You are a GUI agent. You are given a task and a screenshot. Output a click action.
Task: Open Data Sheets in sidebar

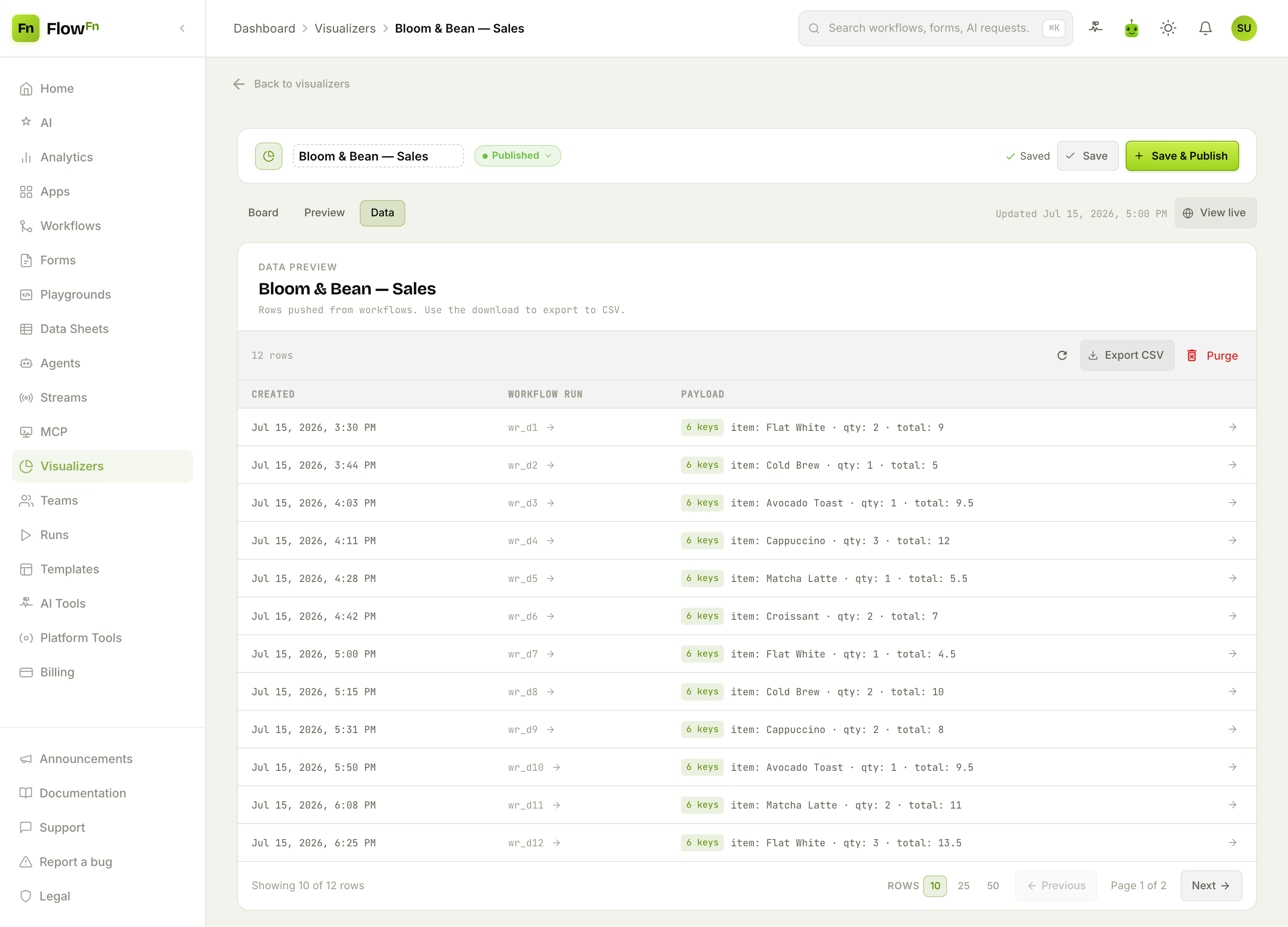(x=102, y=329)
